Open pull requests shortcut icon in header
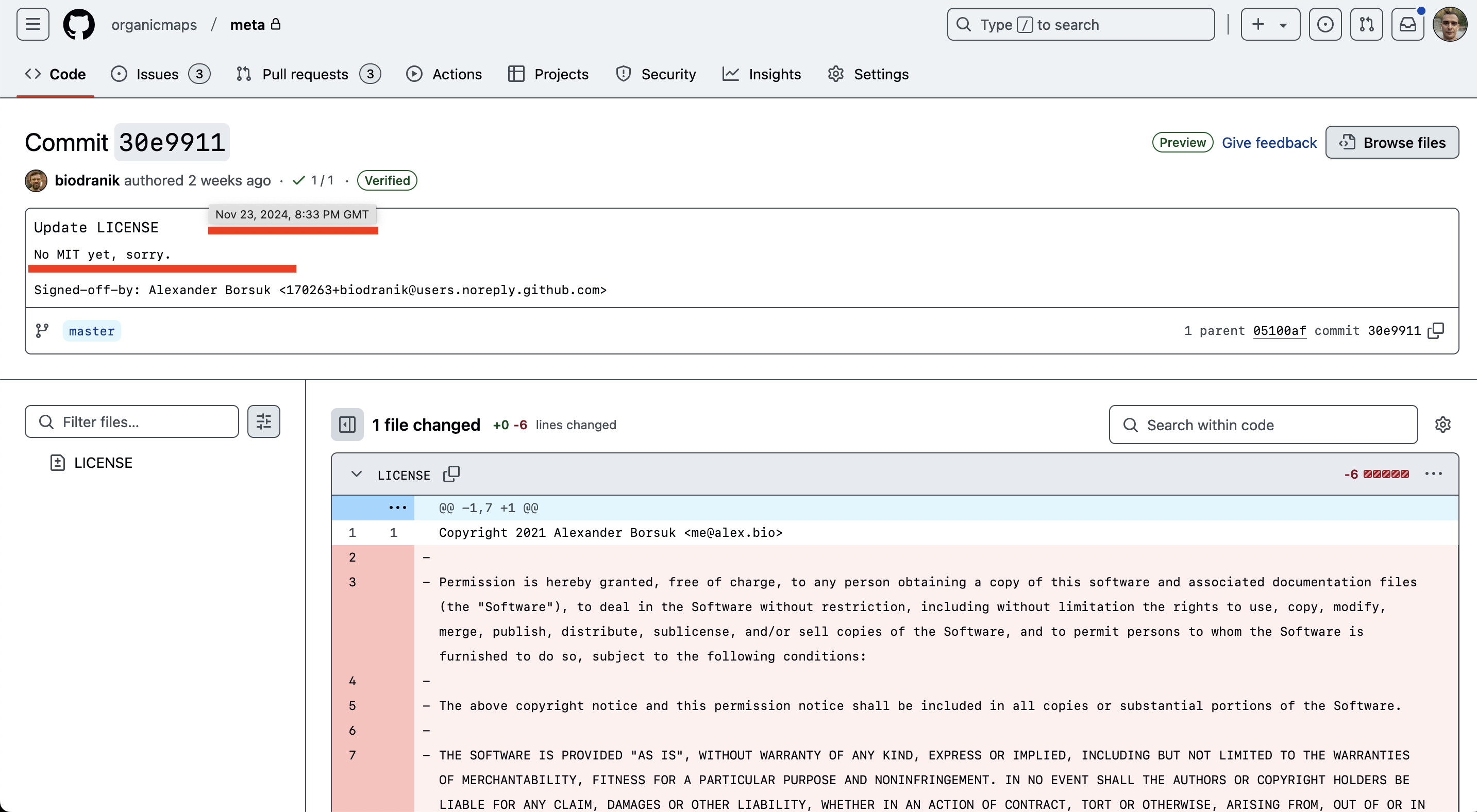 1366,25
